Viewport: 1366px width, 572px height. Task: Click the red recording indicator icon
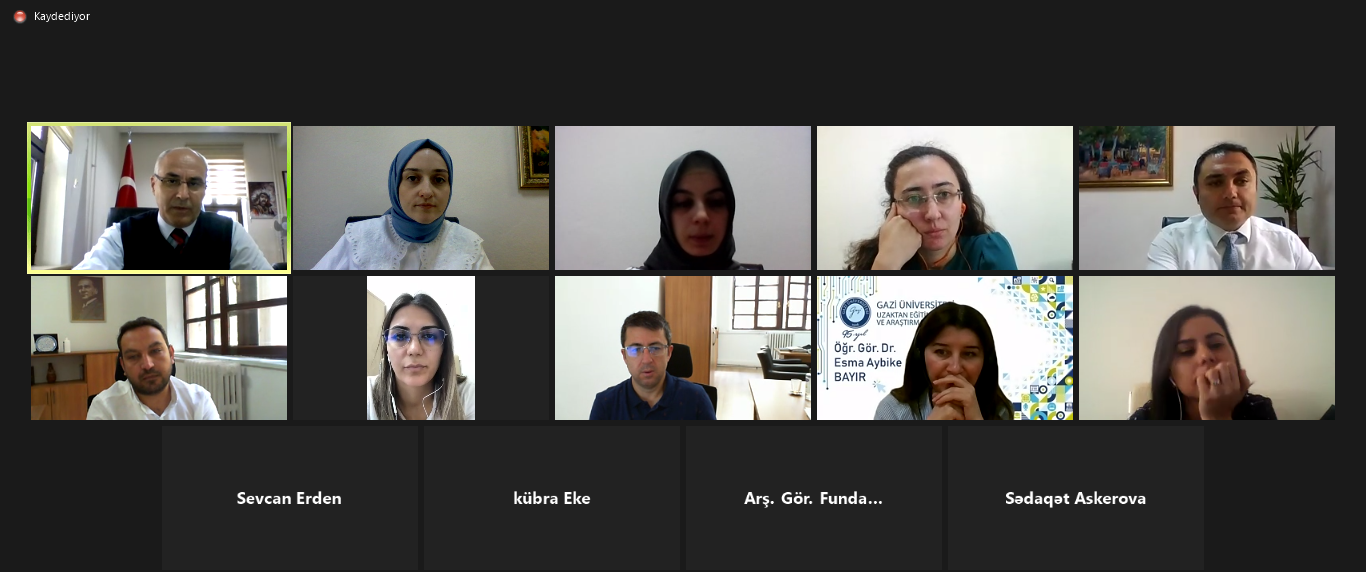[x=19, y=16]
